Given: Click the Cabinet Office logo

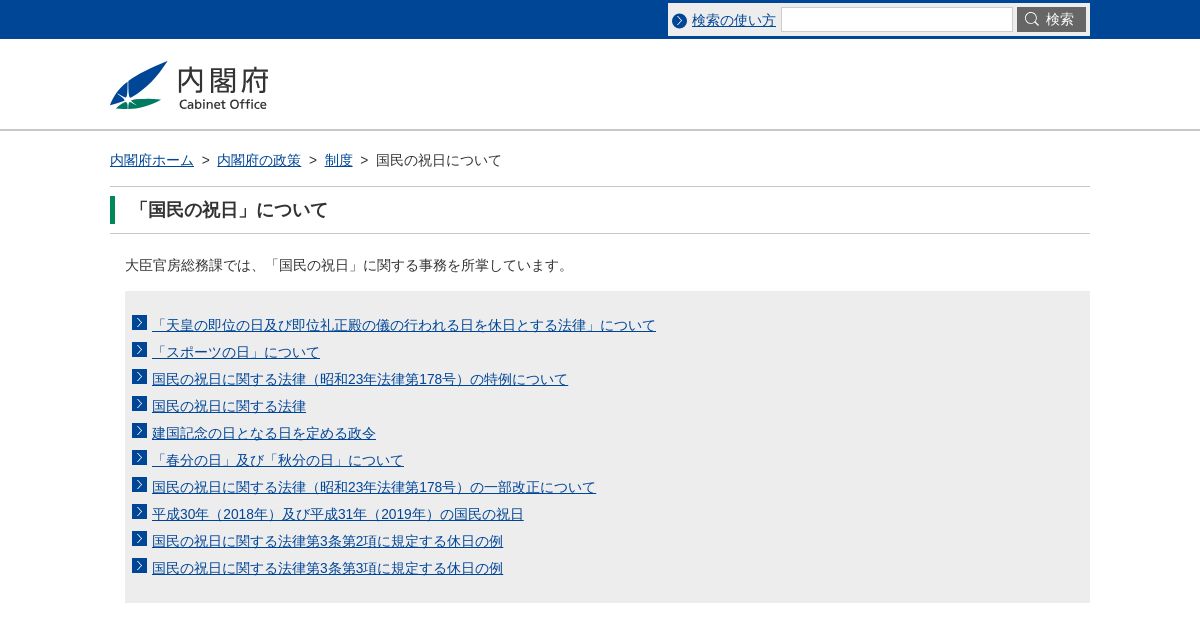Looking at the screenshot, I should coord(189,85).
